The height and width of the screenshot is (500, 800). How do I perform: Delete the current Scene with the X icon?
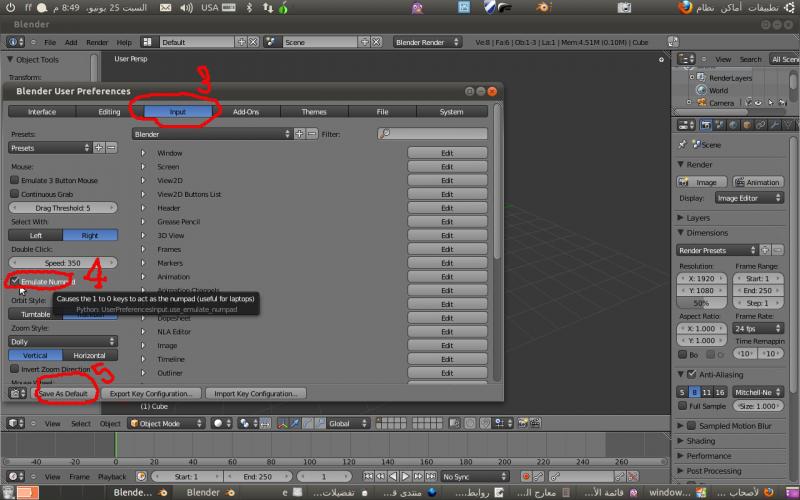pyautogui.click(x=377, y=42)
